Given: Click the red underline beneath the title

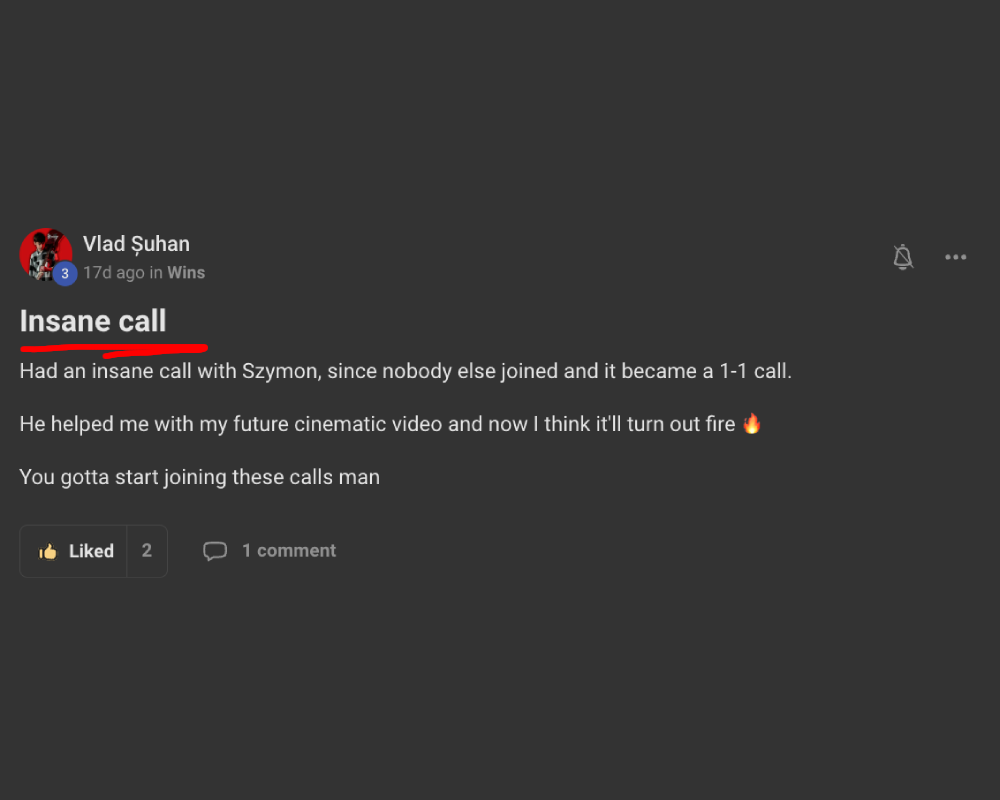Looking at the screenshot, I should coord(112,350).
